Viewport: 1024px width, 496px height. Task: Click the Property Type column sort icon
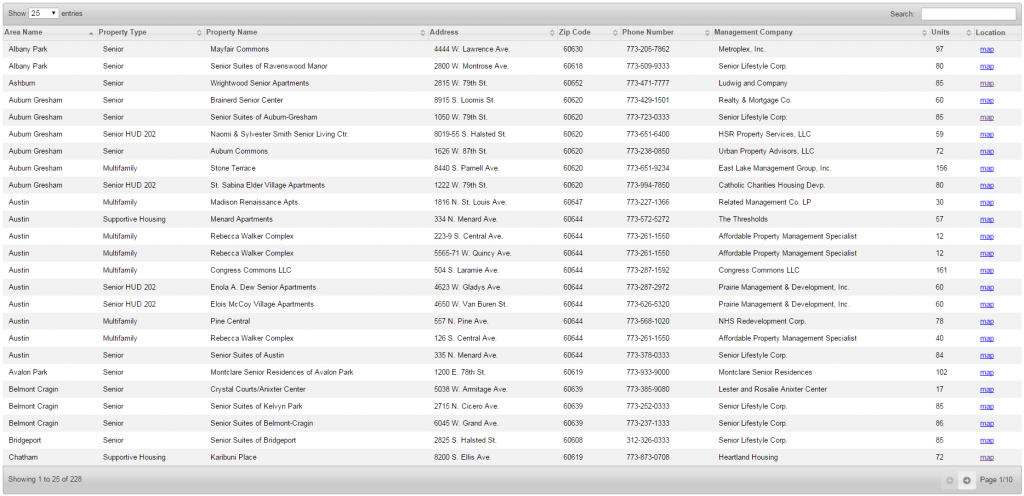[x=199, y=33]
